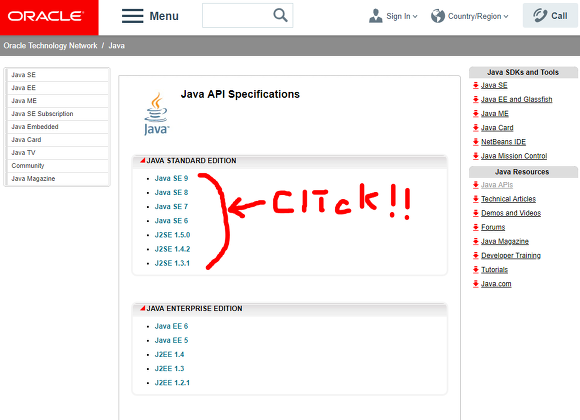
Task: Collapse the Java Standard Edition section triangle
Action: (x=142, y=160)
